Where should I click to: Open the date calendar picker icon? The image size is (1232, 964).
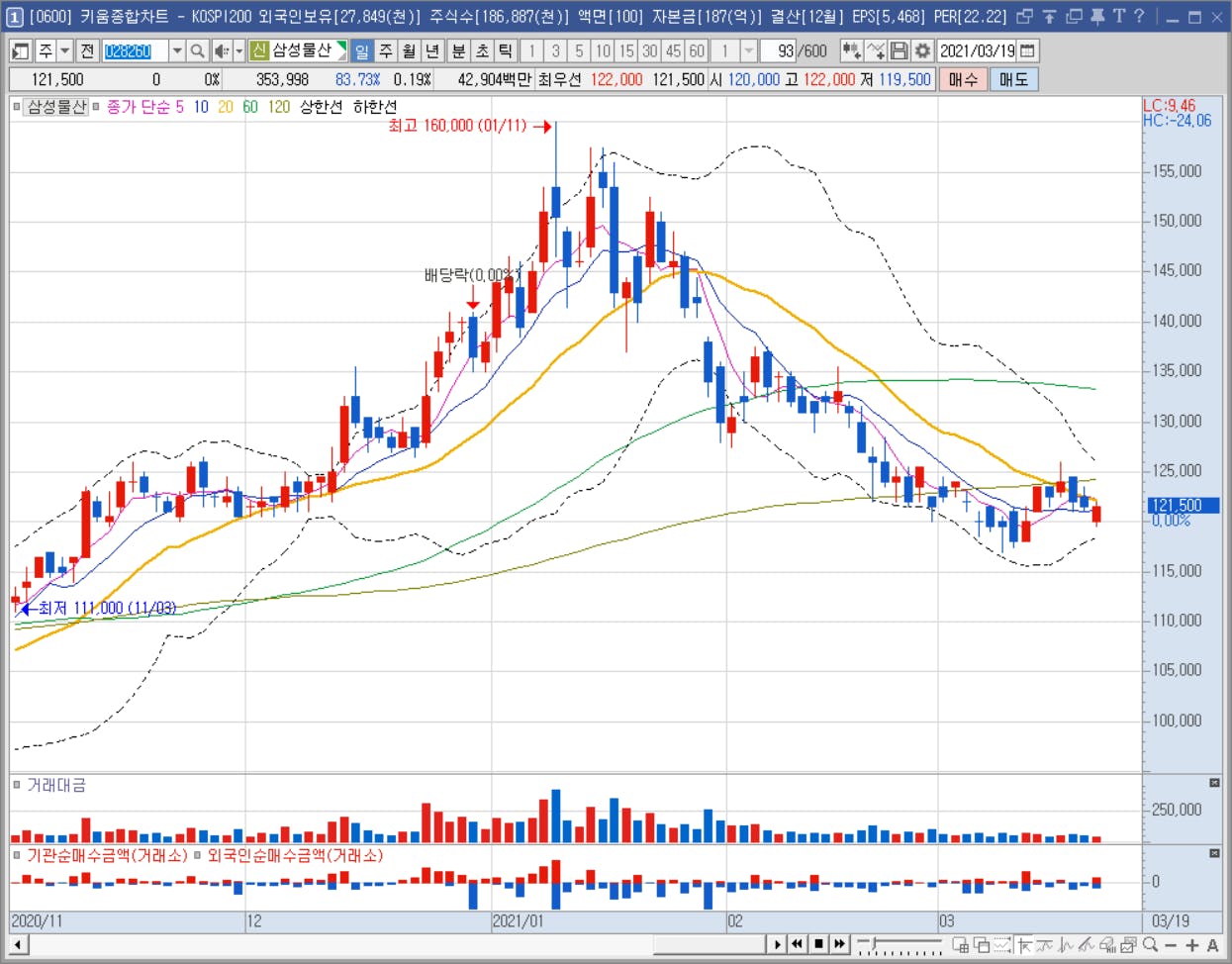point(1028,50)
